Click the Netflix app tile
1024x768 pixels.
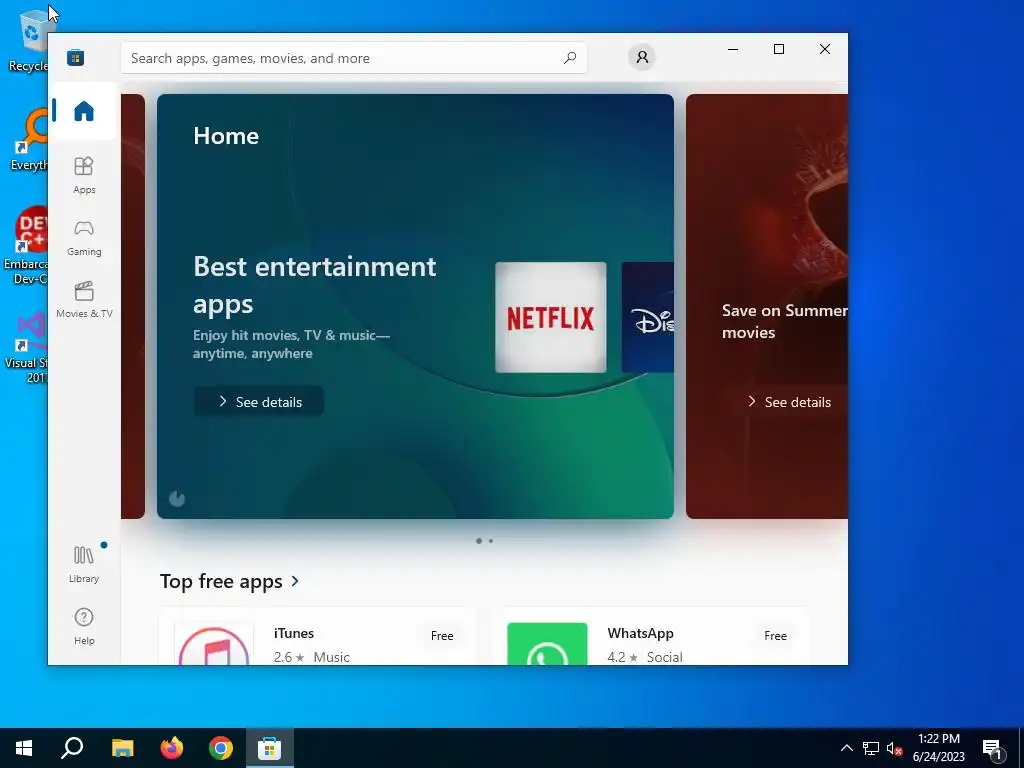tap(551, 317)
